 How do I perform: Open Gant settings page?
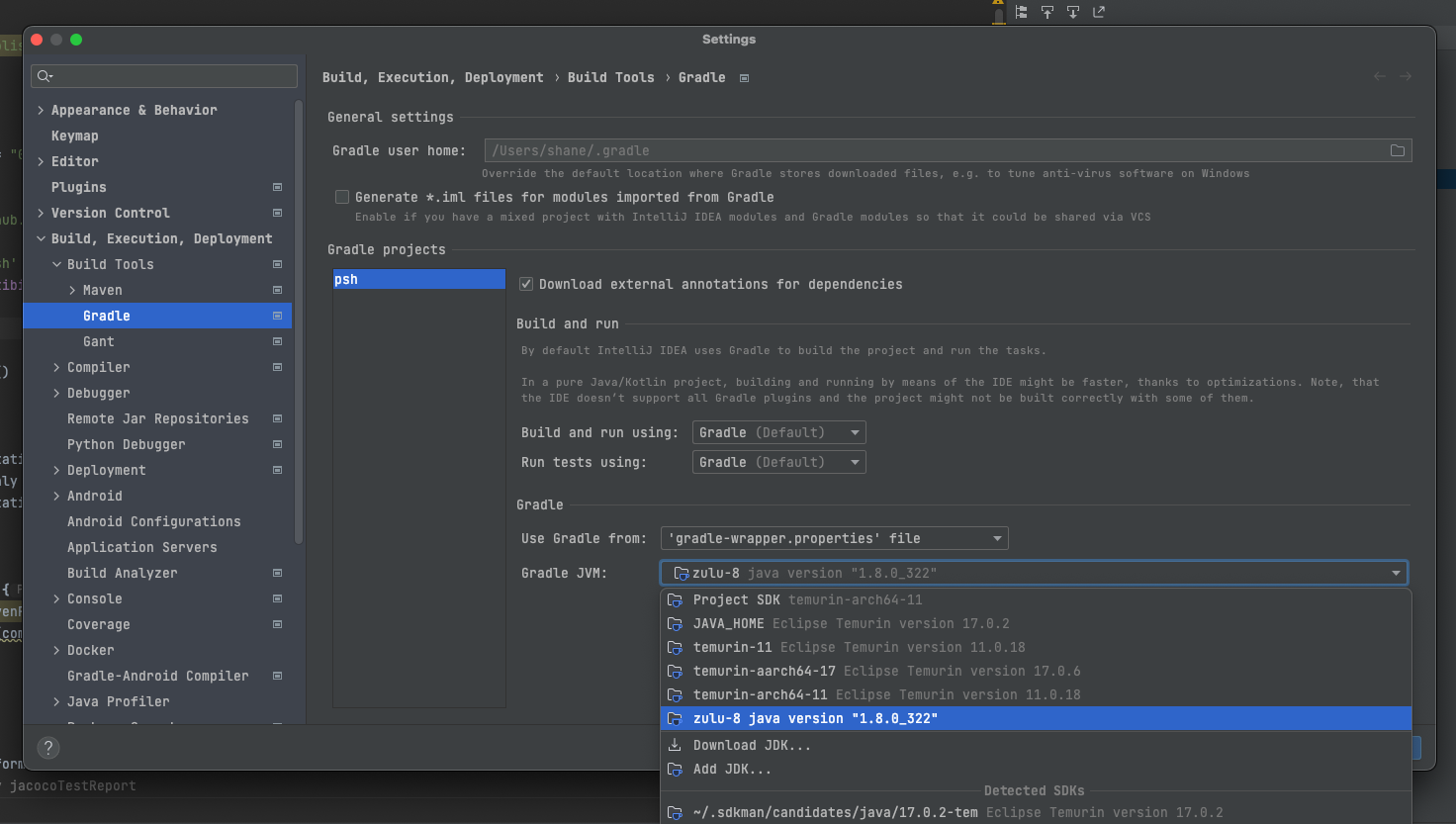(99, 341)
